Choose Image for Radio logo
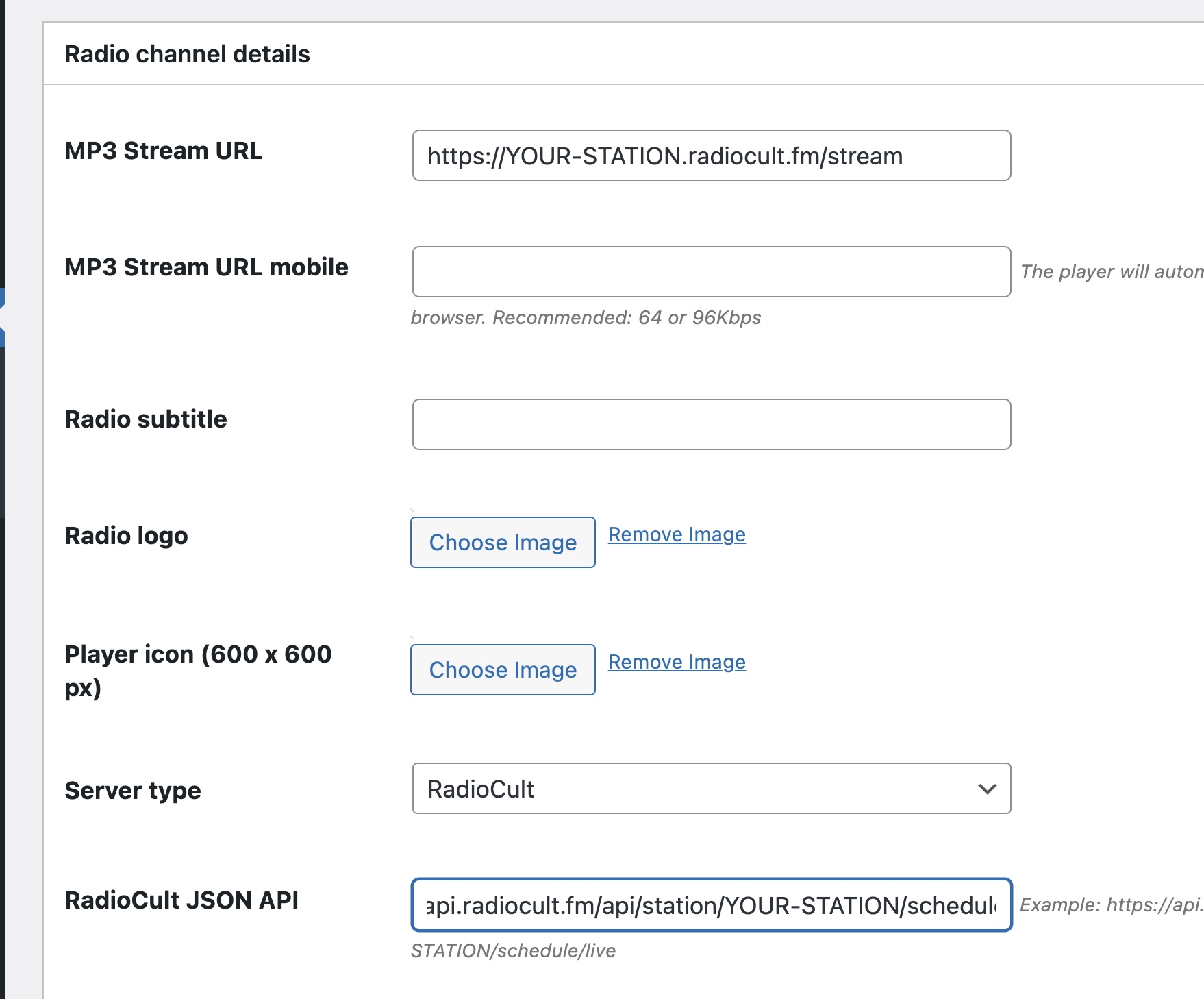1204x999 pixels. [x=503, y=543]
